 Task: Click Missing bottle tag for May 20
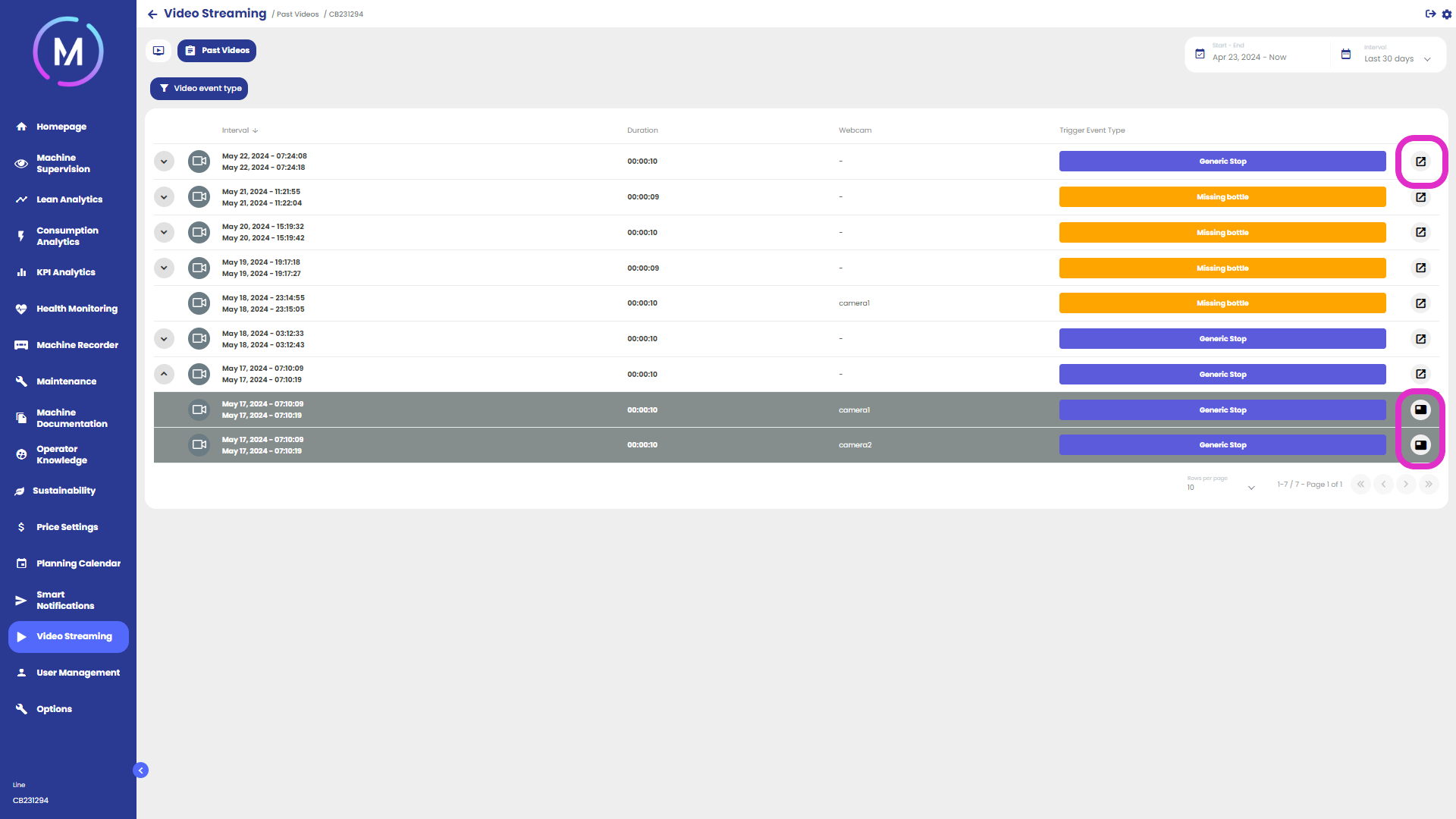1222,233
